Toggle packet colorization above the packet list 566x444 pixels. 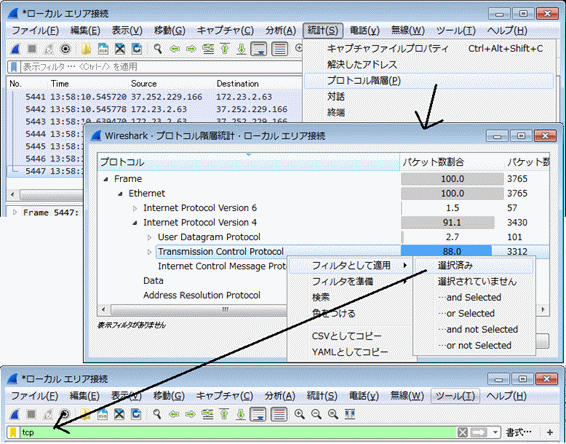pos(279,49)
